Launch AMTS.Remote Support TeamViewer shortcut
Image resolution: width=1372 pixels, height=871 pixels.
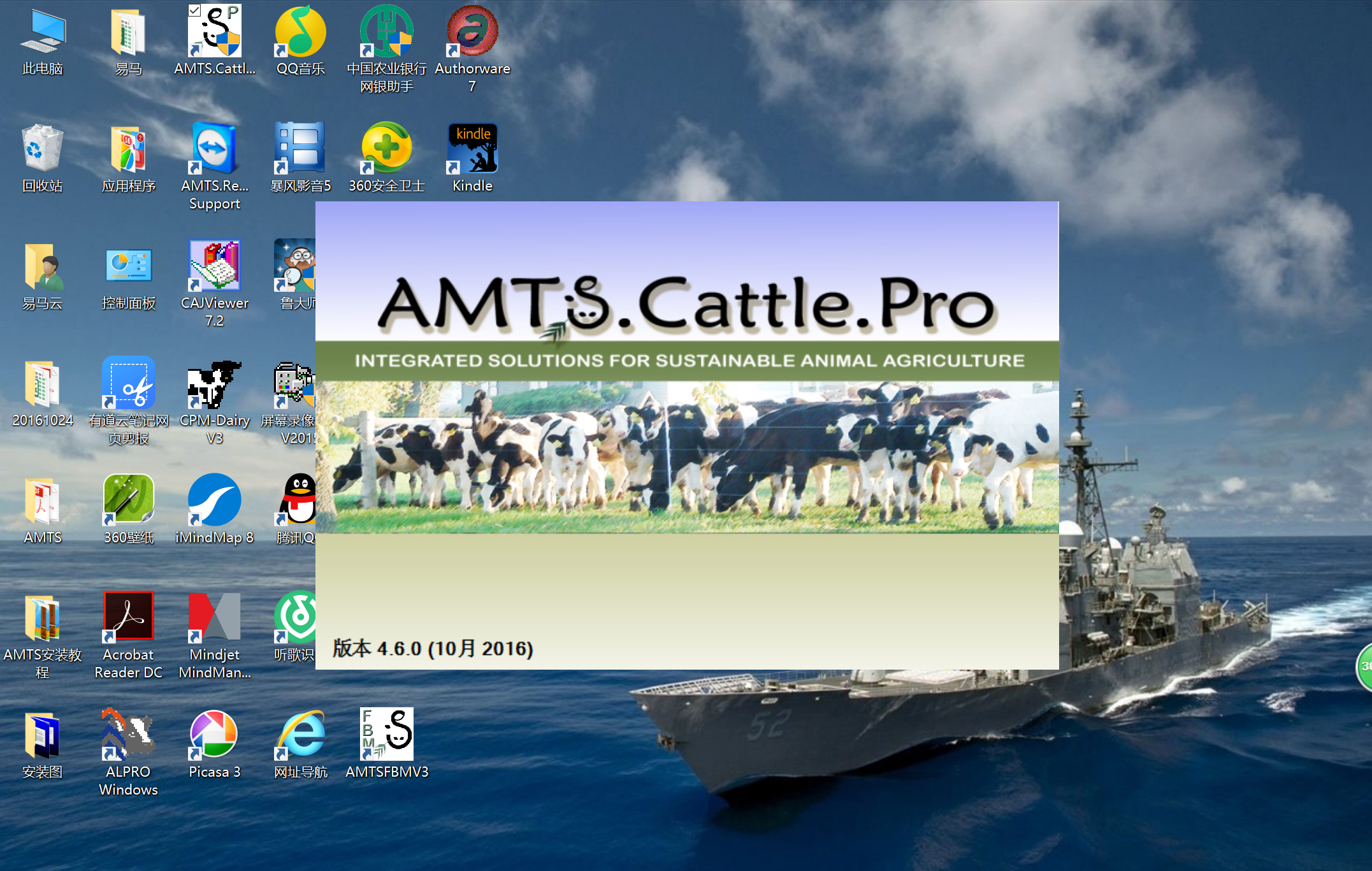[x=215, y=168]
